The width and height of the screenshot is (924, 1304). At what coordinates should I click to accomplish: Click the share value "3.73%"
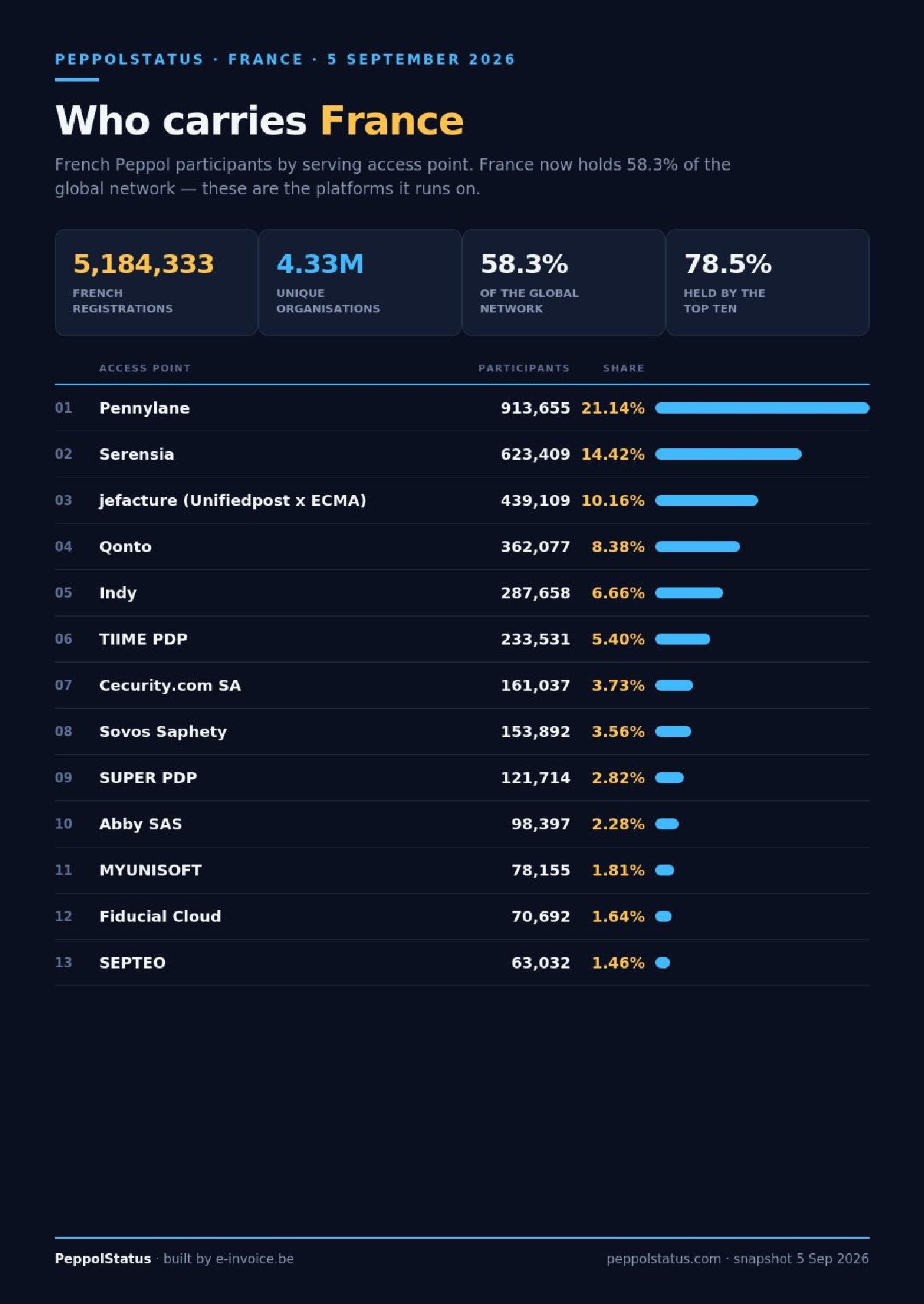(618, 685)
